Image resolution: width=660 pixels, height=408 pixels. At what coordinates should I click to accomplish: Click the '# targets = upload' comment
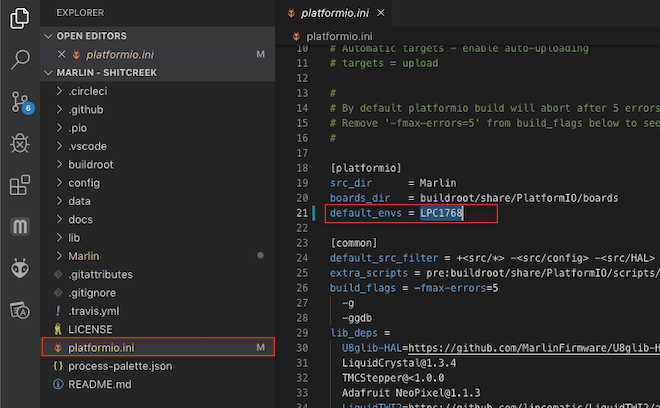click(384, 63)
